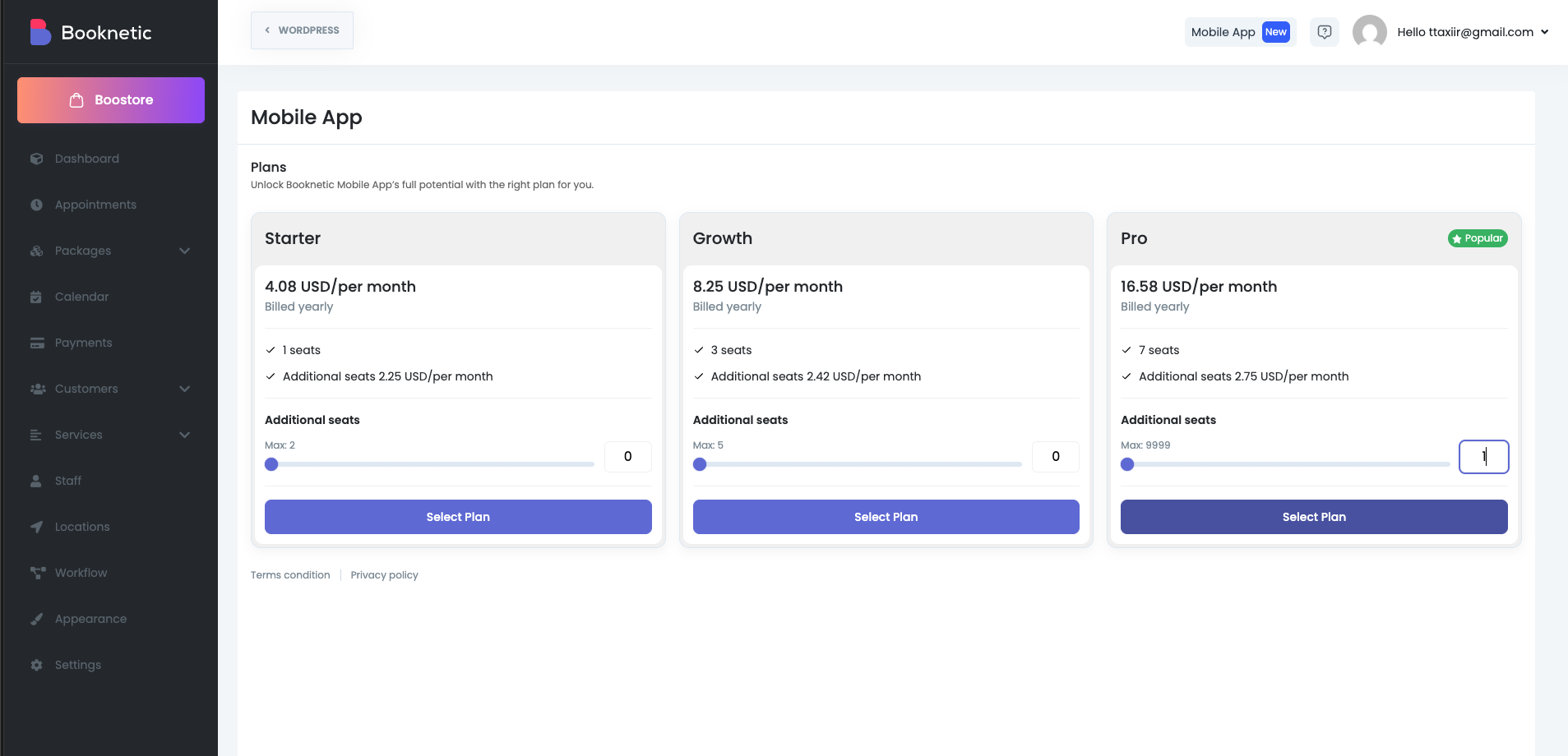Focus the Growth additional seats input field
Image resolution: width=1568 pixels, height=756 pixels.
[x=1055, y=457]
